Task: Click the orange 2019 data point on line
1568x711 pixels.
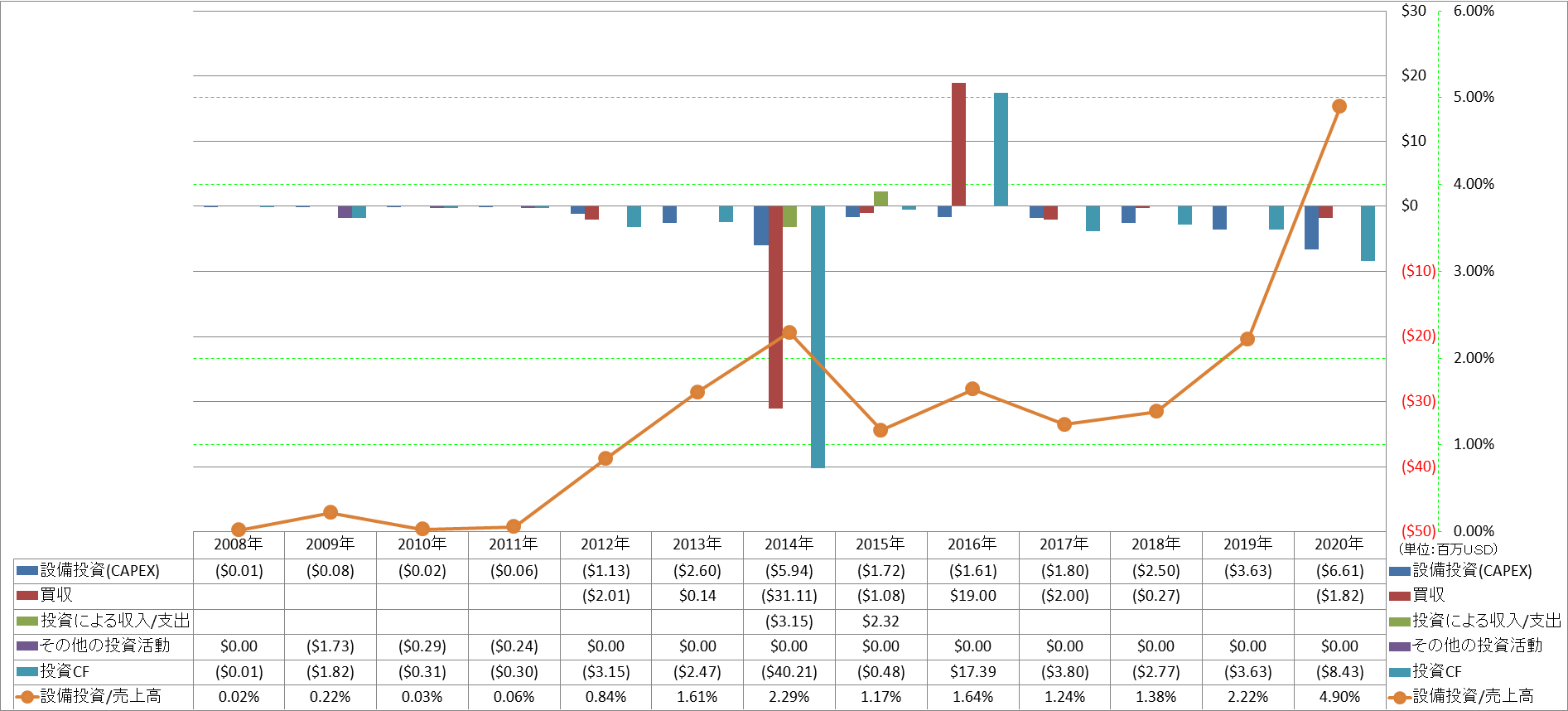Action: click(1247, 339)
